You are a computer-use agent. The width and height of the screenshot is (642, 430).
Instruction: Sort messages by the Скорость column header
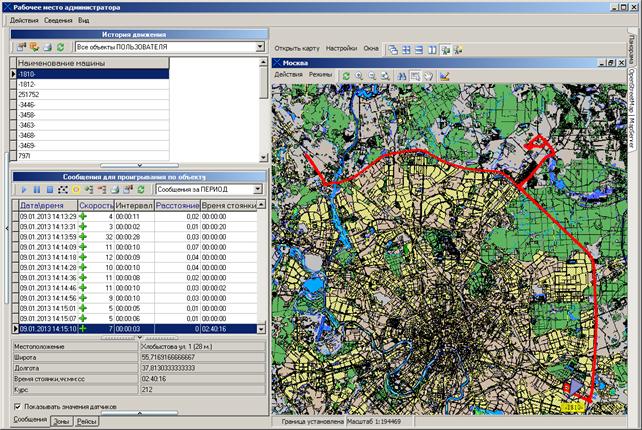click(x=96, y=205)
